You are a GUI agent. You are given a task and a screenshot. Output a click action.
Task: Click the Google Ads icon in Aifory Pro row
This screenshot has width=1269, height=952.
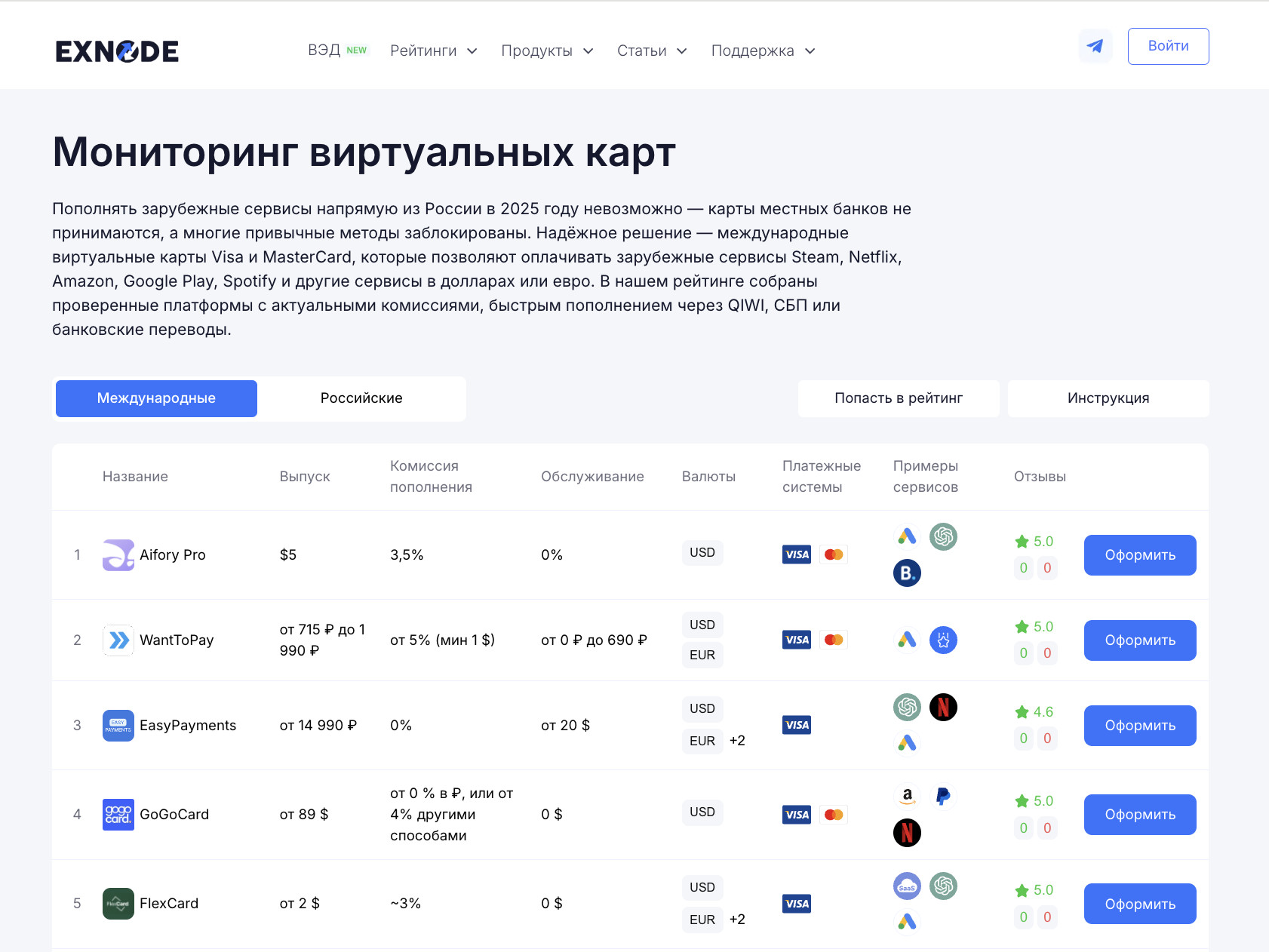(x=907, y=536)
